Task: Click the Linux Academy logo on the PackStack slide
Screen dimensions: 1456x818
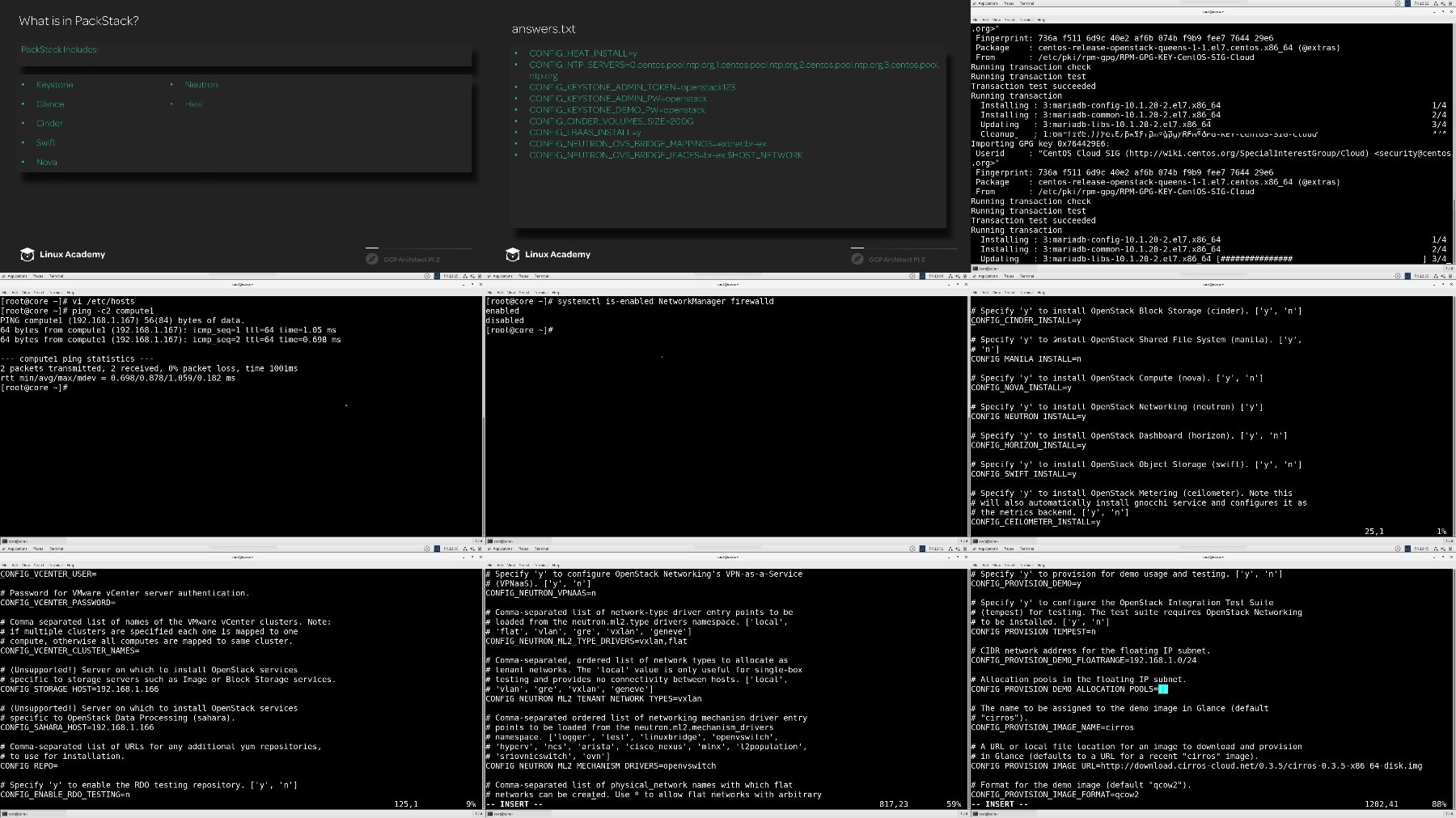Action: click(x=62, y=254)
